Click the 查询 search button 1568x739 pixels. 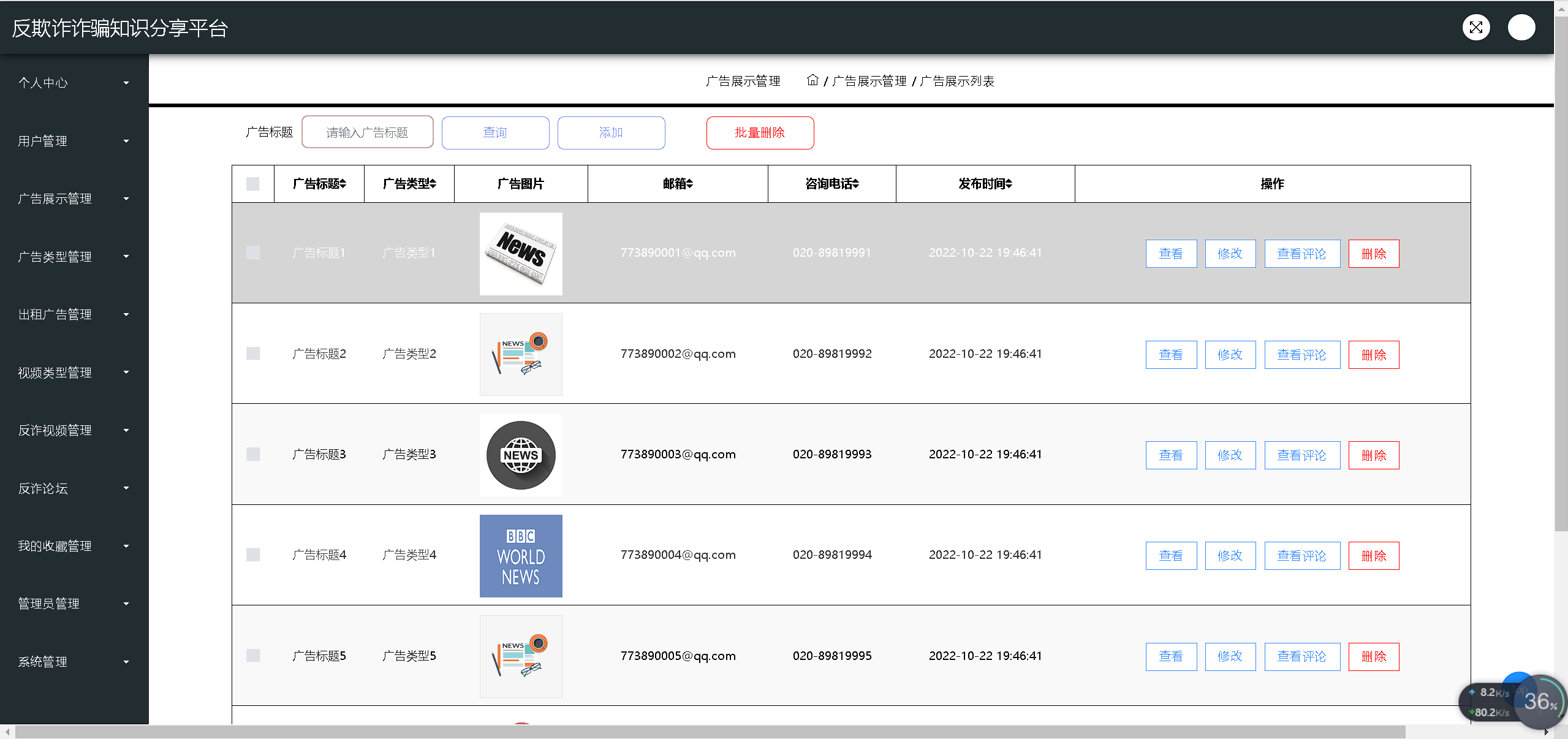[x=495, y=133]
